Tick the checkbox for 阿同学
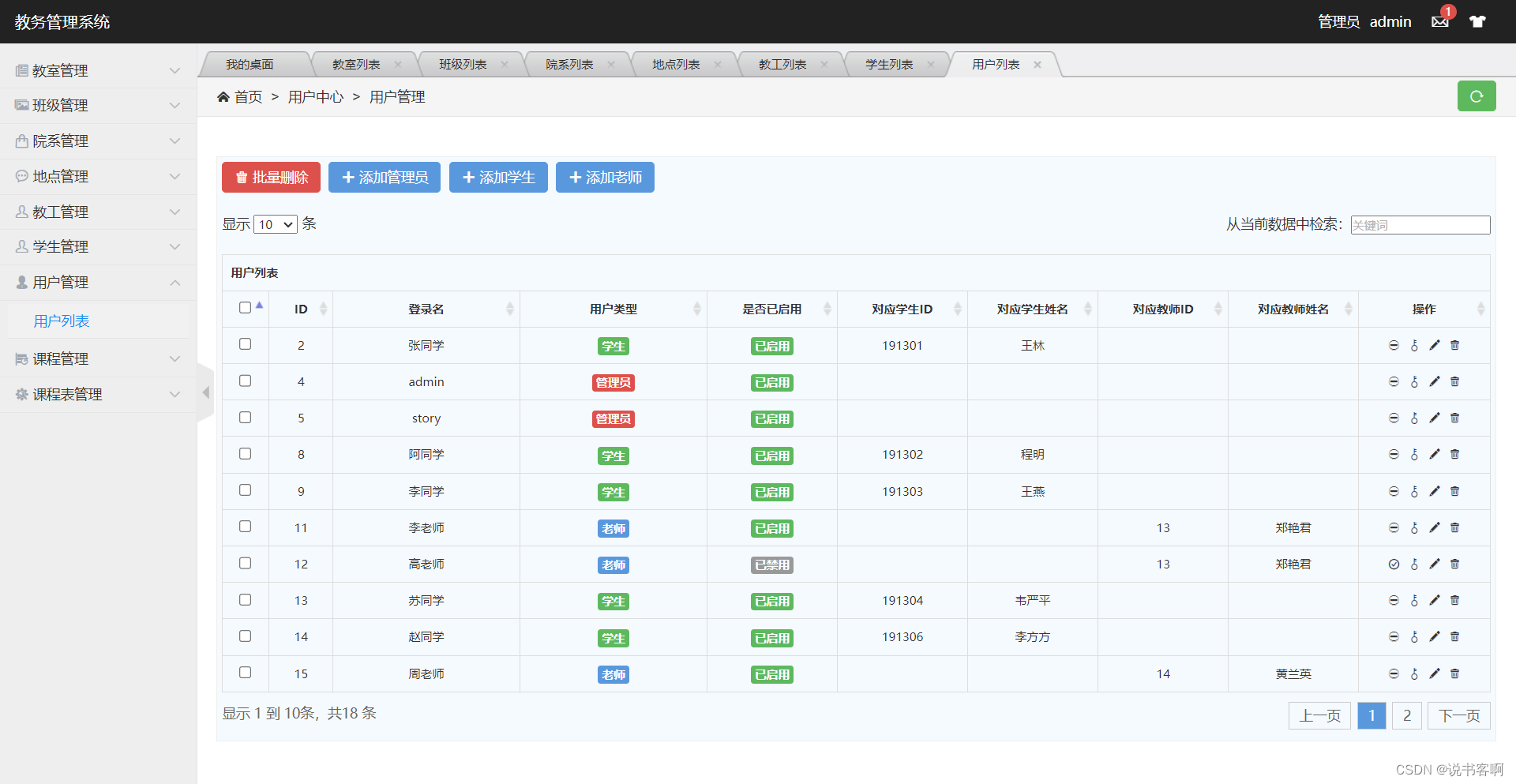 (x=245, y=454)
